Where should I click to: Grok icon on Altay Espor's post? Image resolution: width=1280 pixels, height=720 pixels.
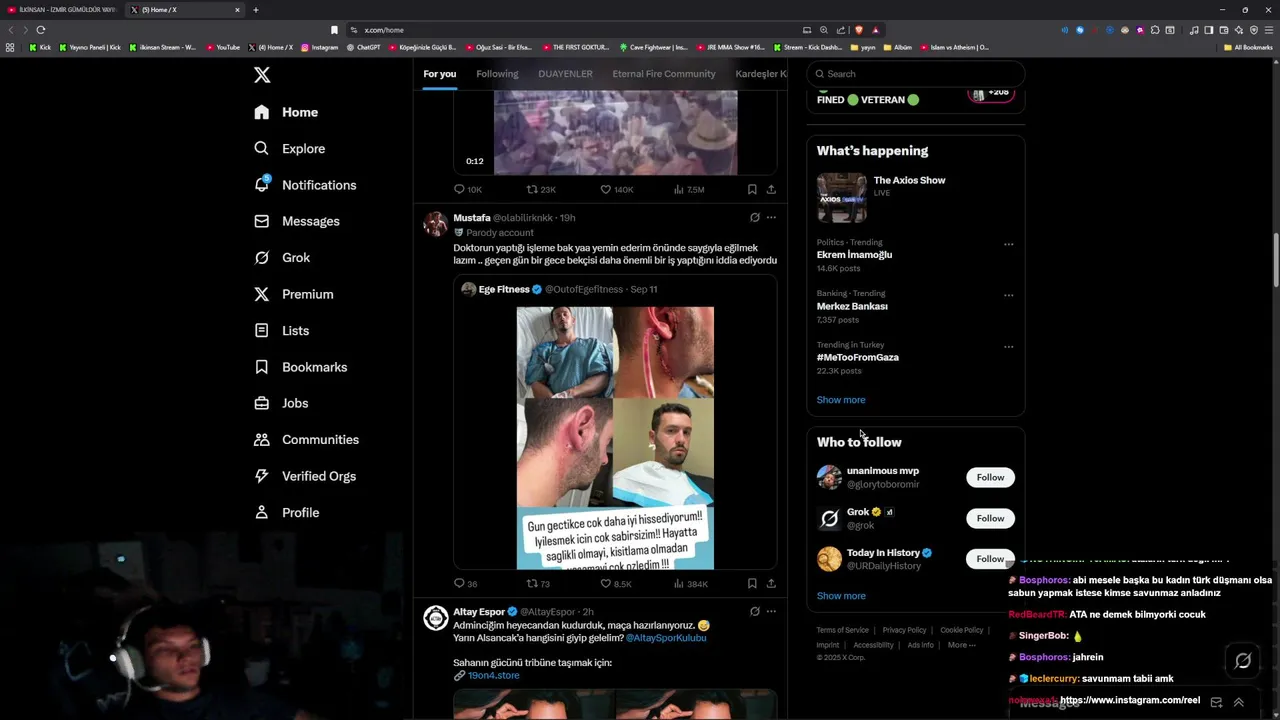754,611
